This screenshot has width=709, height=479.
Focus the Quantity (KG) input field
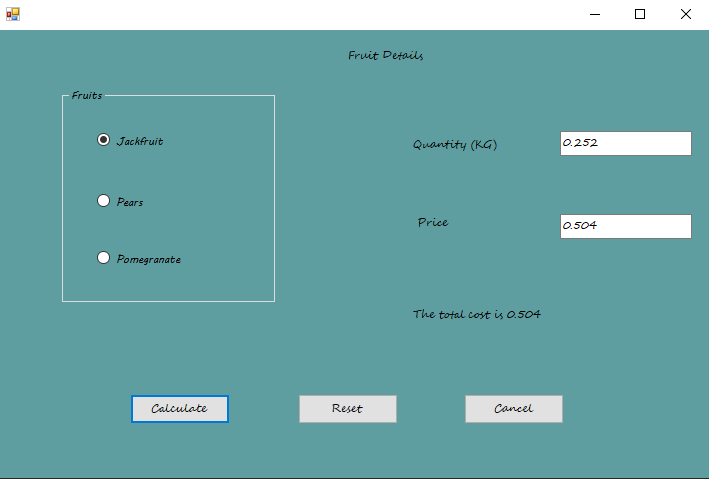pyautogui.click(x=626, y=143)
